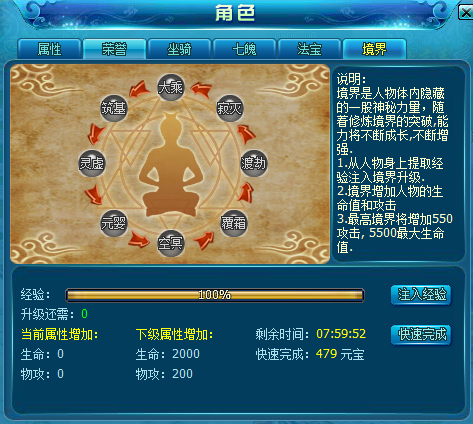
Task: Click the 灵虚 realm orb
Action: (91, 163)
